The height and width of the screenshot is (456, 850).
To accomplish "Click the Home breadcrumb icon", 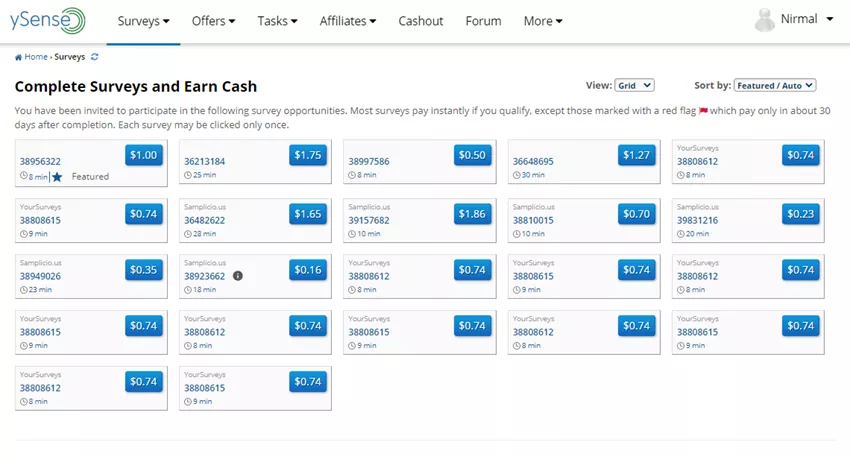I will click(x=18, y=57).
